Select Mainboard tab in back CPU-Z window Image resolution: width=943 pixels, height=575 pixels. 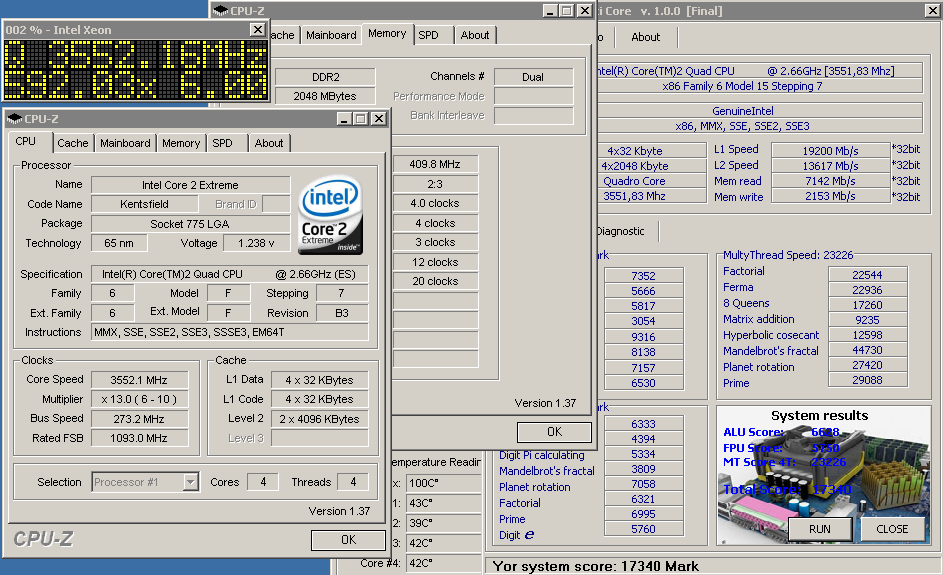(331, 35)
